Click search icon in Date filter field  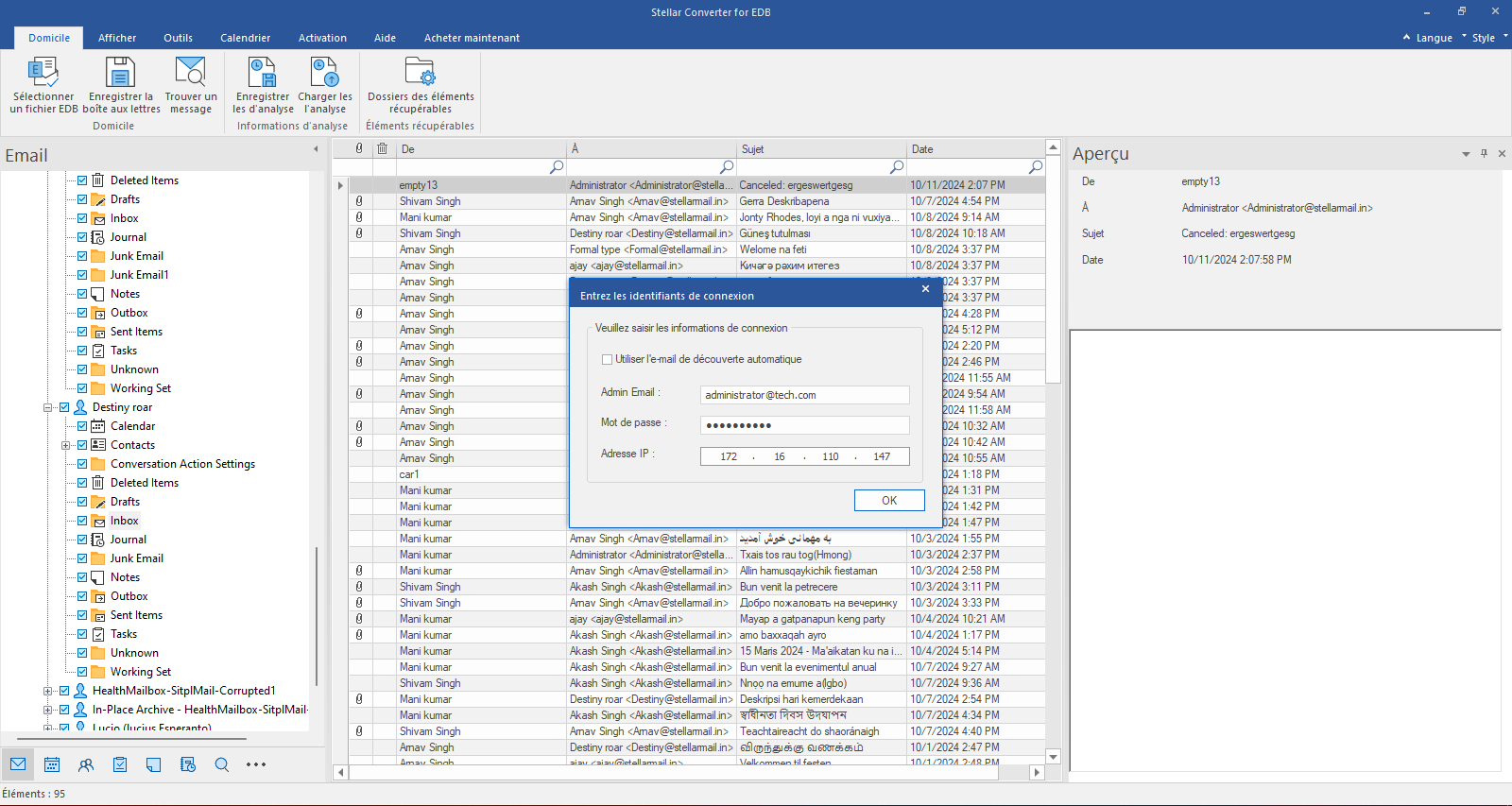click(x=1036, y=166)
